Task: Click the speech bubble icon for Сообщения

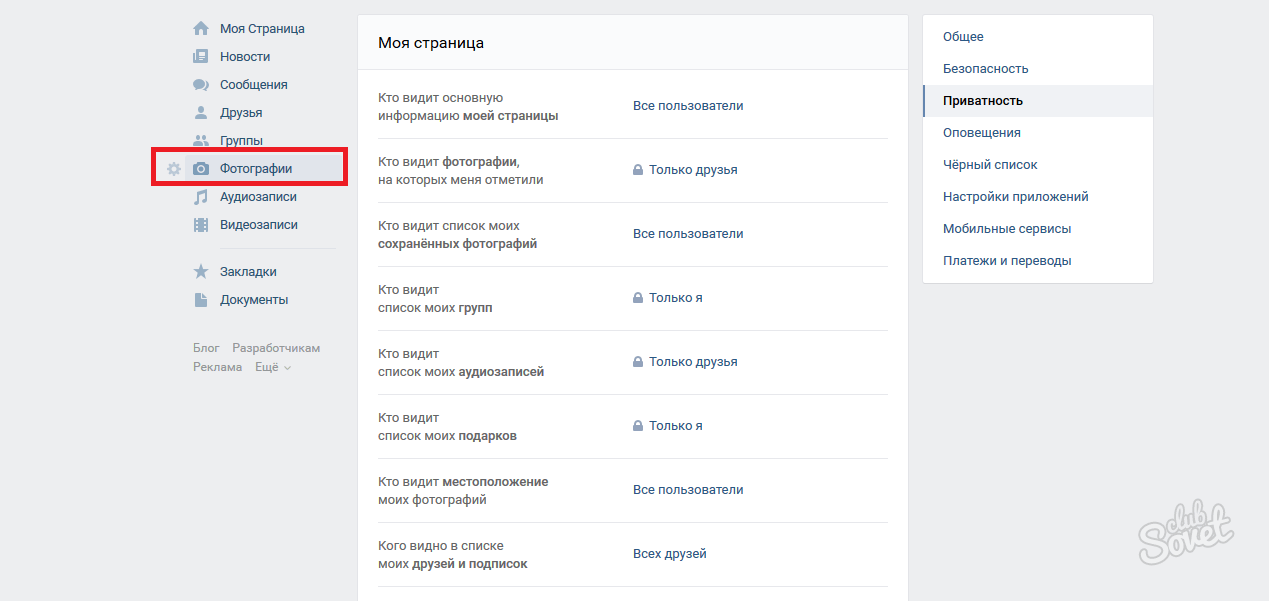Action: click(201, 85)
